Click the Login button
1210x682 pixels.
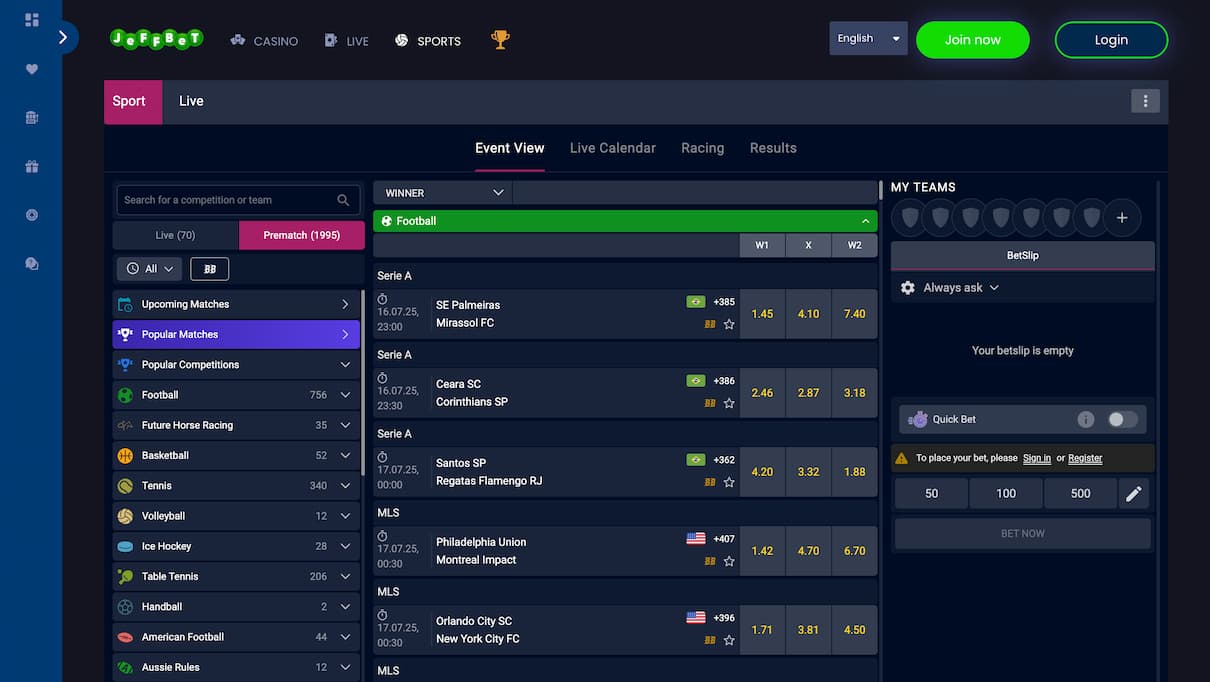(1111, 40)
